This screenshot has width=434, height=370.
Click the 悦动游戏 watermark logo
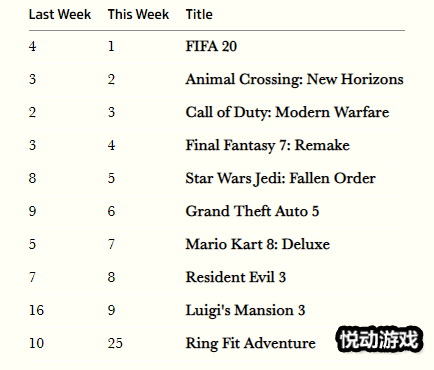(380, 339)
